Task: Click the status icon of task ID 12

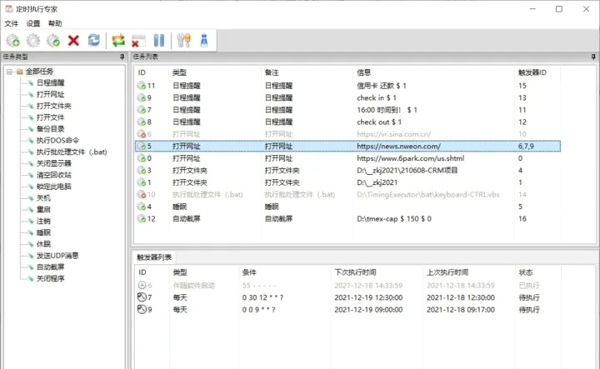Action: pos(142,219)
